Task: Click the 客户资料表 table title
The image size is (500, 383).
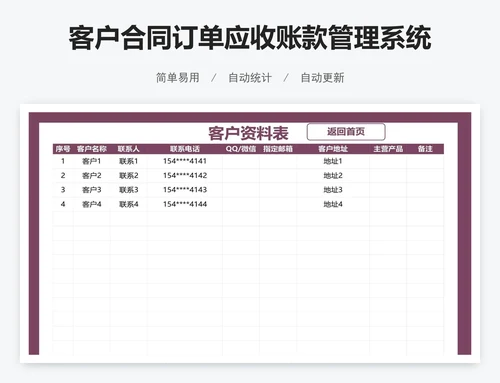Action: tap(248, 133)
